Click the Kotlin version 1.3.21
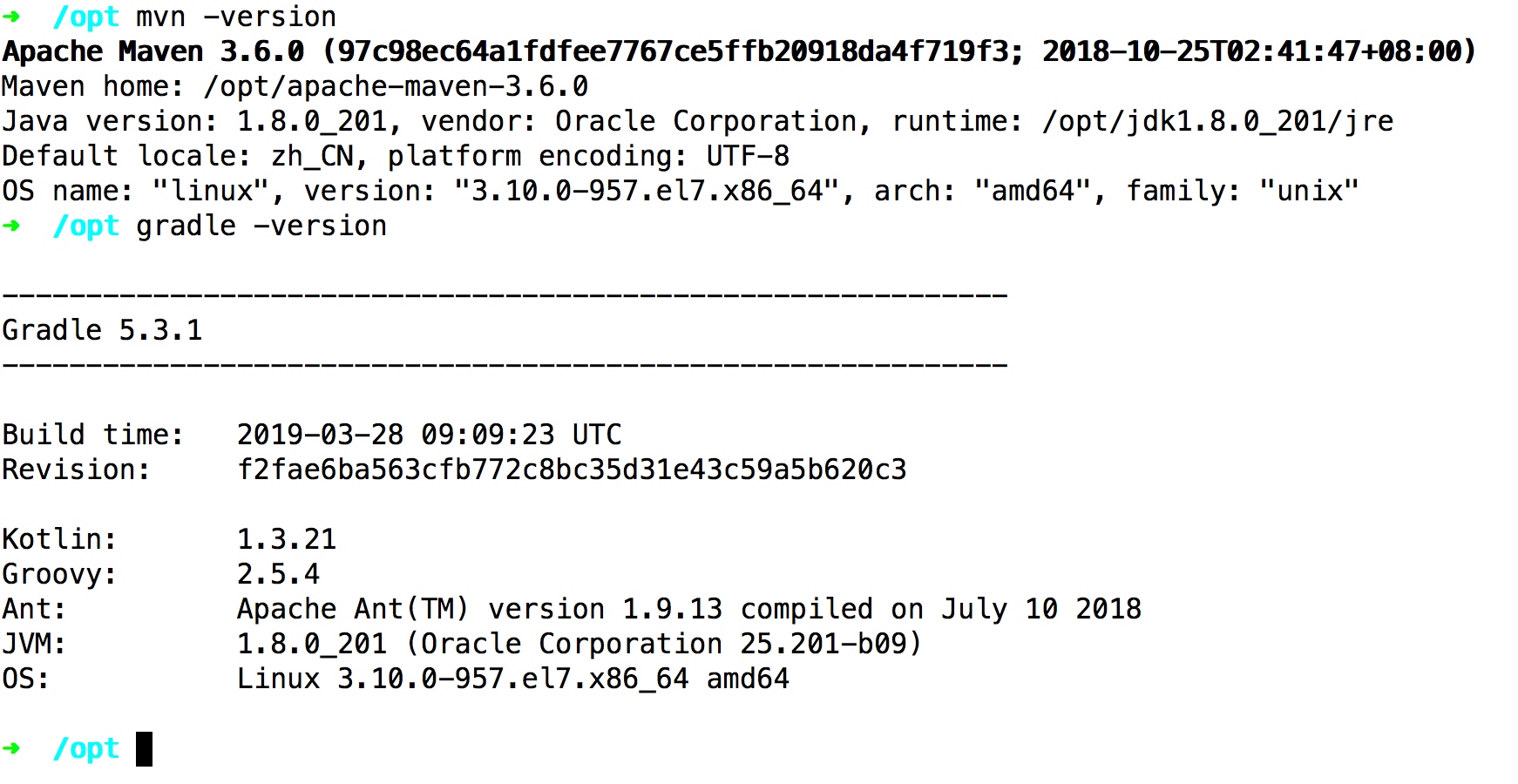Viewport: 1518px width, 784px height. tap(287, 539)
